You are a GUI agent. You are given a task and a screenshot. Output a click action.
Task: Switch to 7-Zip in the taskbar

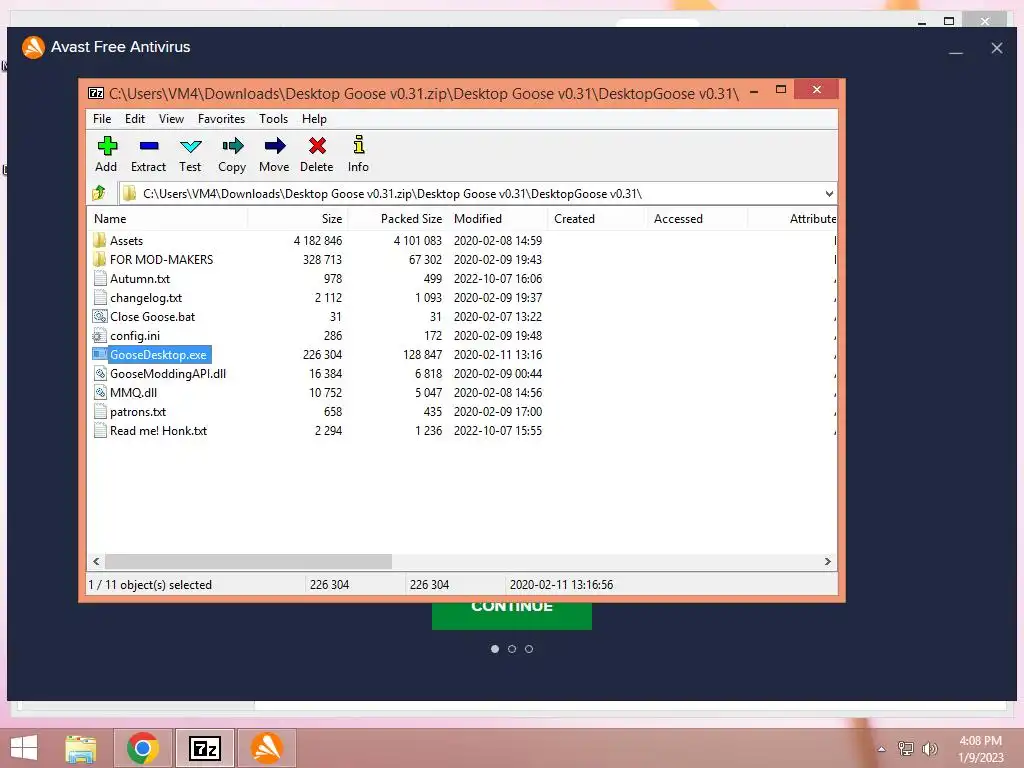point(204,748)
